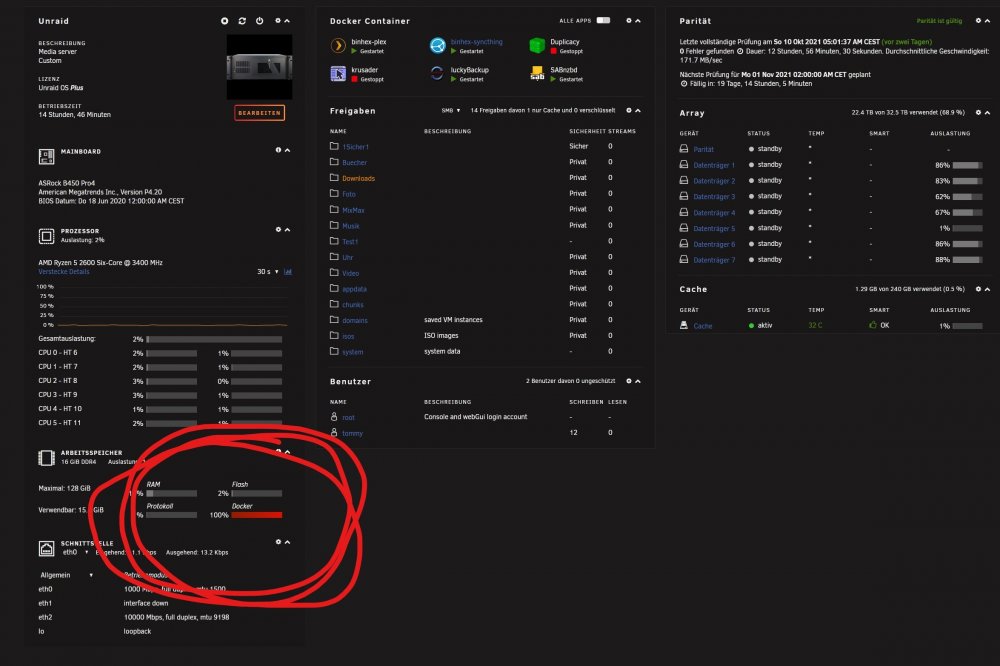Click the root user icon
1000x666 pixels.
click(x=334, y=417)
